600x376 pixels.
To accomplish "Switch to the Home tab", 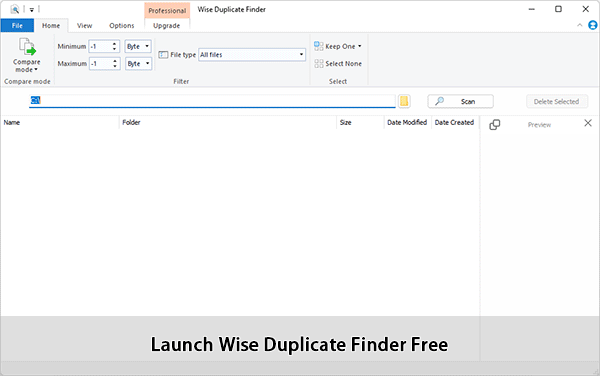I will coord(51,26).
